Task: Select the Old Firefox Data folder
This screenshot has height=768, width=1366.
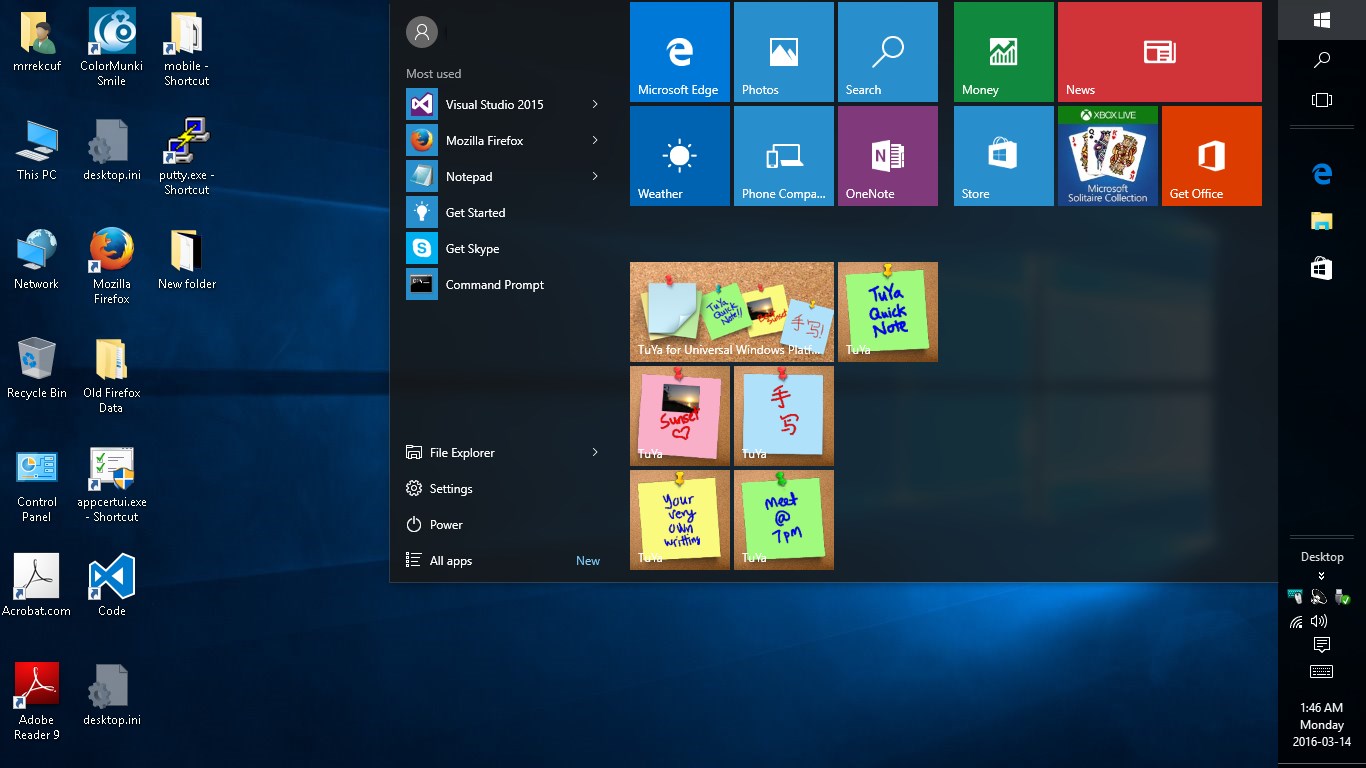Action: 112,375
